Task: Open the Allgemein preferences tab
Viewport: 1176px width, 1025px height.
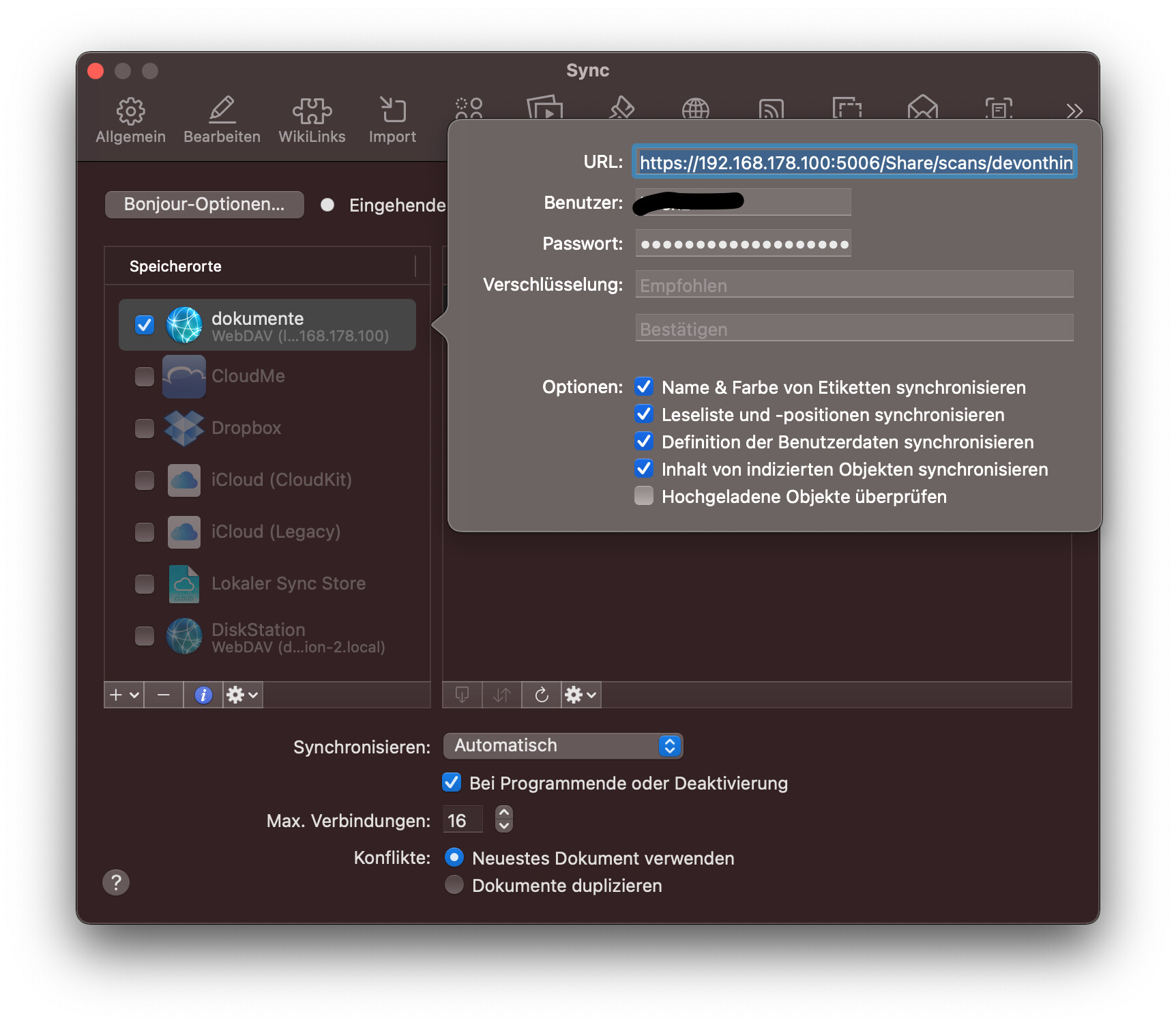Action: click(130, 121)
